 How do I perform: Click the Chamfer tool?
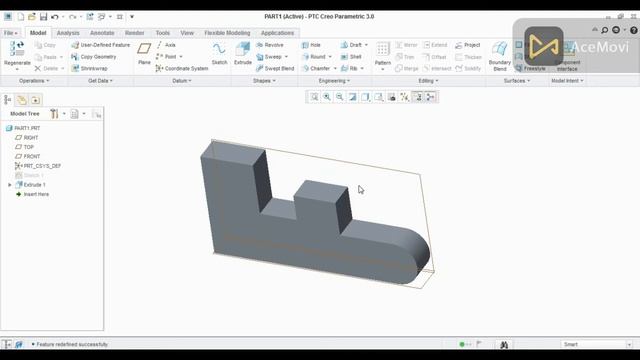point(316,69)
